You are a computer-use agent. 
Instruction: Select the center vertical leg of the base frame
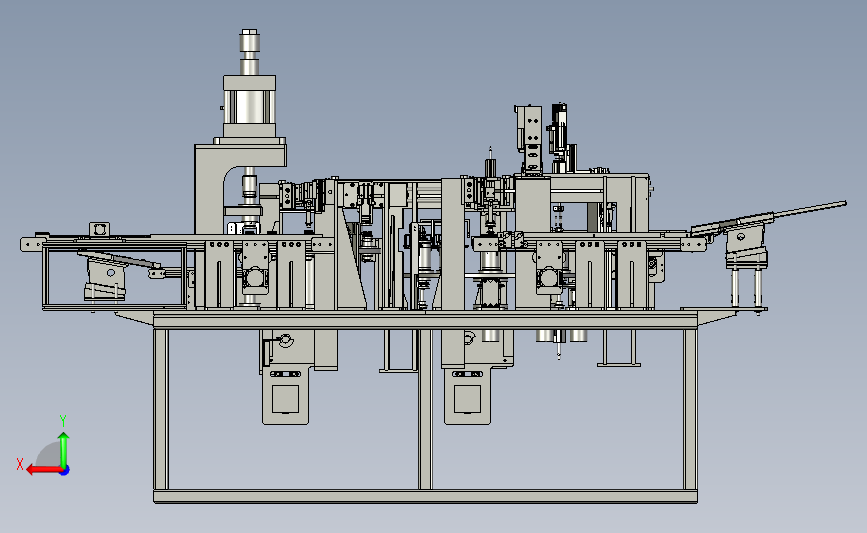[425, 409]
